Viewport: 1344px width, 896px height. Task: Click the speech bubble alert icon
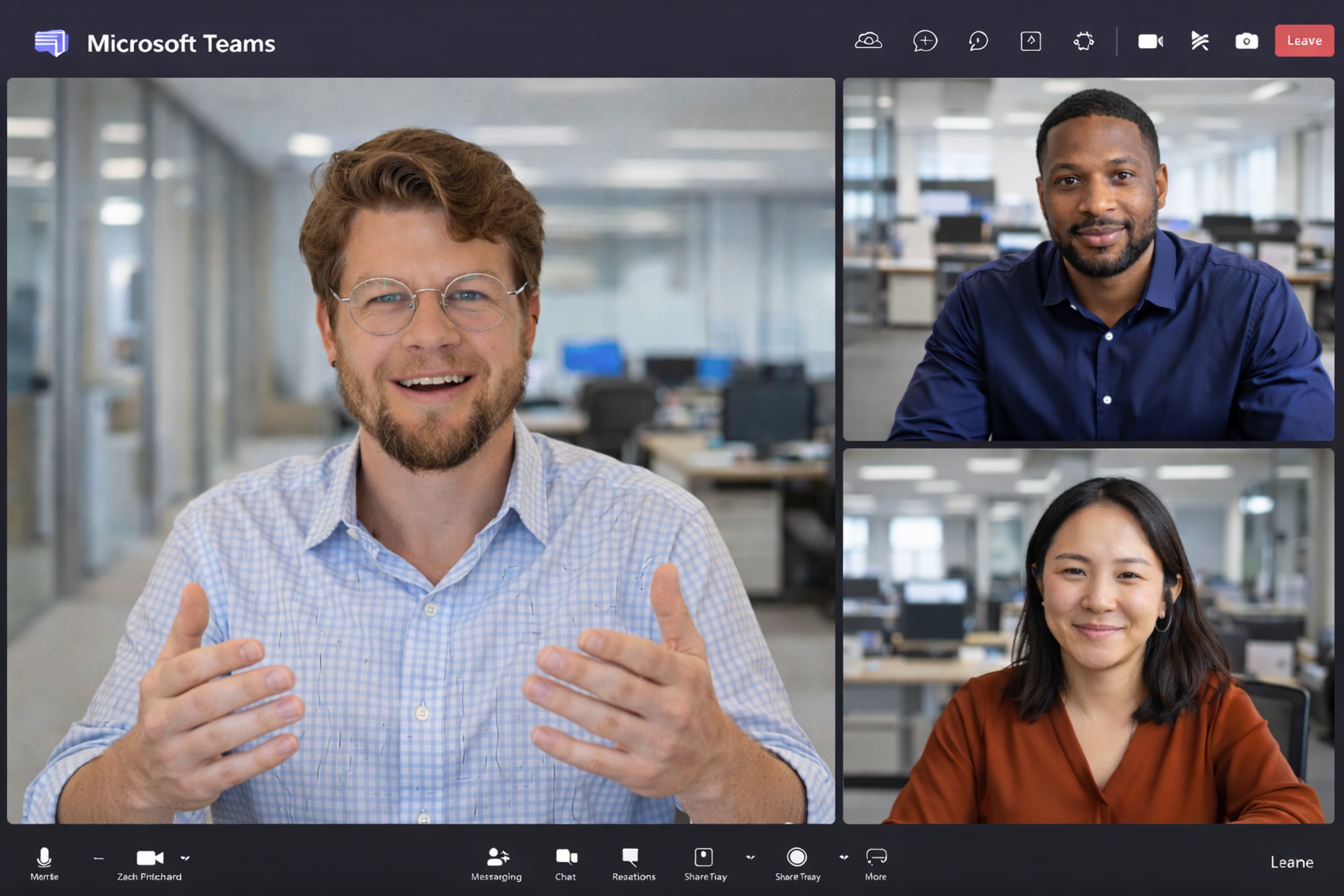click(978, 41)
